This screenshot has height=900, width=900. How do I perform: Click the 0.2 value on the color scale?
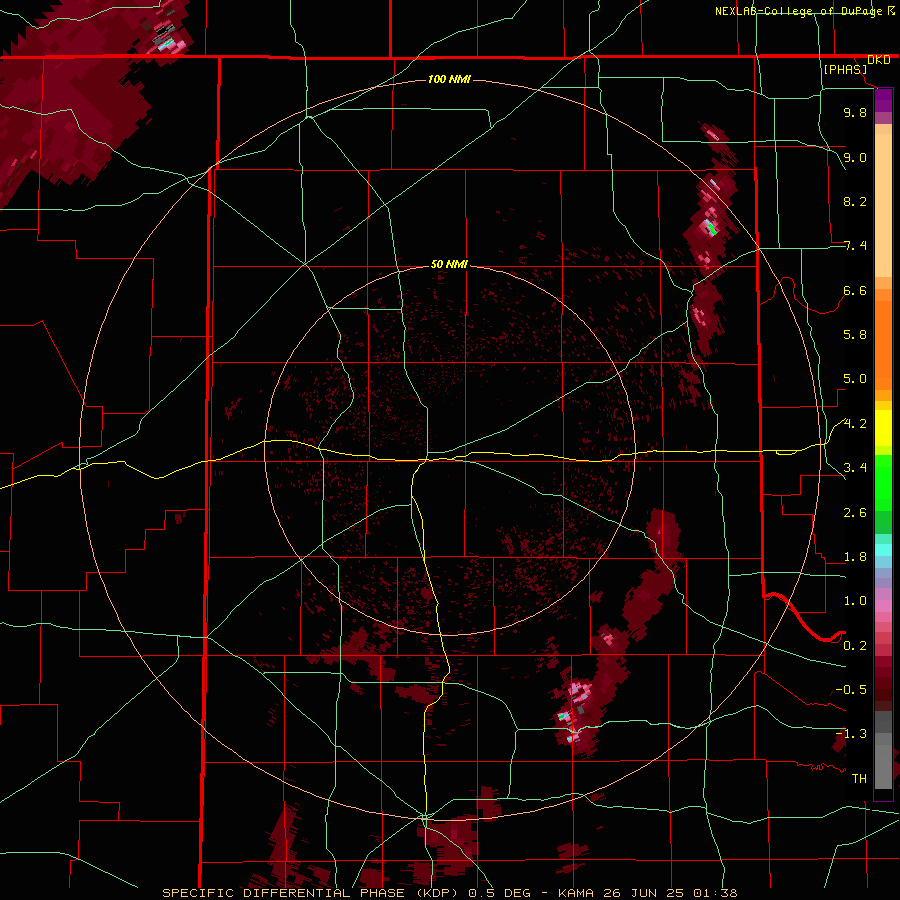[x=855, y=646]
